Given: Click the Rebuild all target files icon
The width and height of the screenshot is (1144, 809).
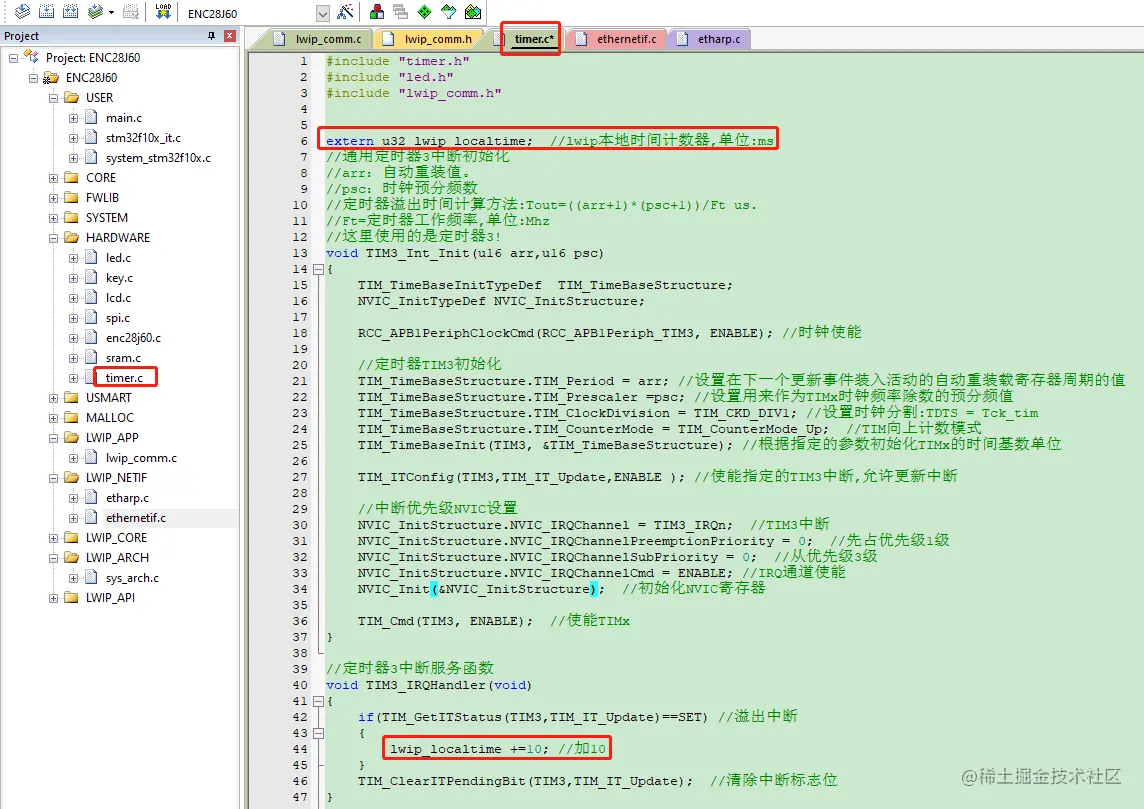Looking at the screenshot, I should point(70,11).
